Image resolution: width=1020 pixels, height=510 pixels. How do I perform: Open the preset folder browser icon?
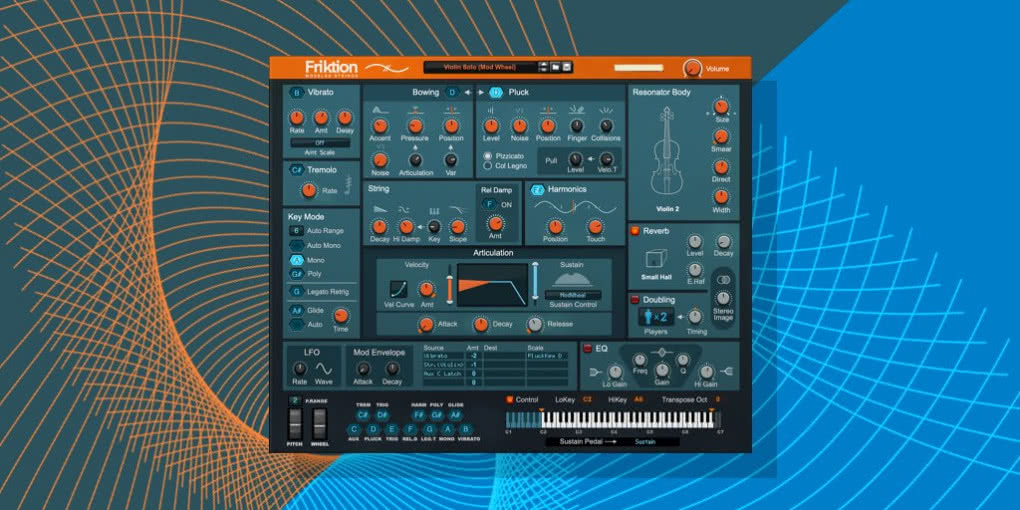point(556,67)
